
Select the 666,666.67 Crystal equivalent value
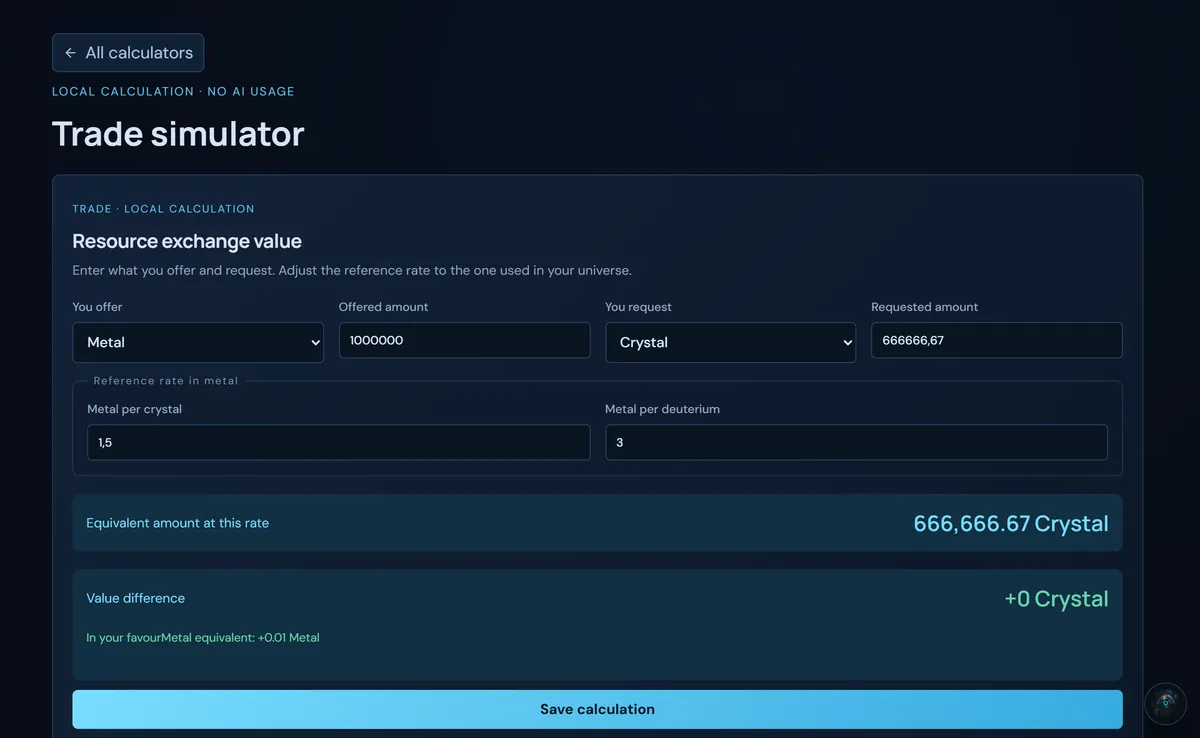click(x=1011, y=523)
